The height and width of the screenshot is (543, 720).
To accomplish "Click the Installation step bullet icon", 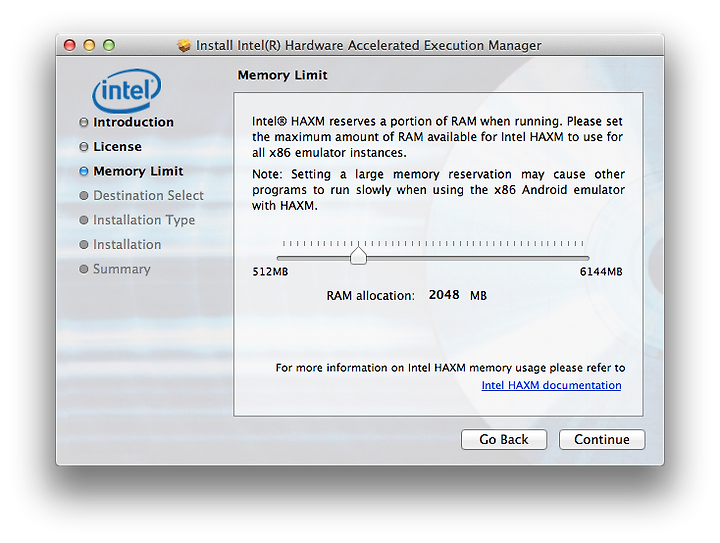I will pyautogui.click(x=84, y=245).
